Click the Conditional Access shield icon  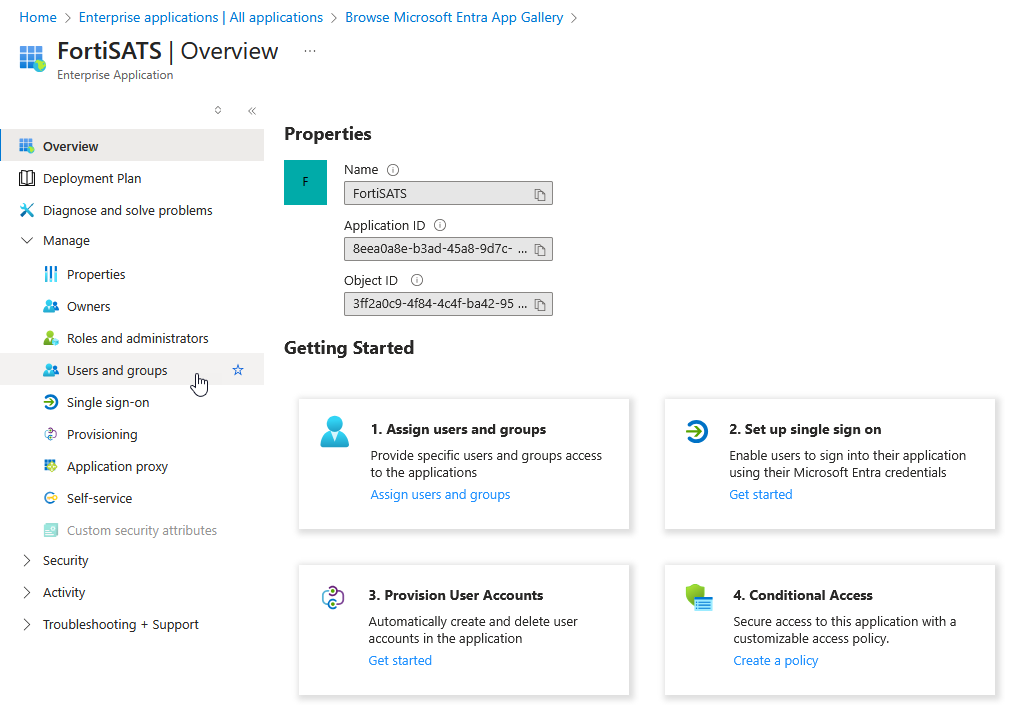tap(700, 597)
